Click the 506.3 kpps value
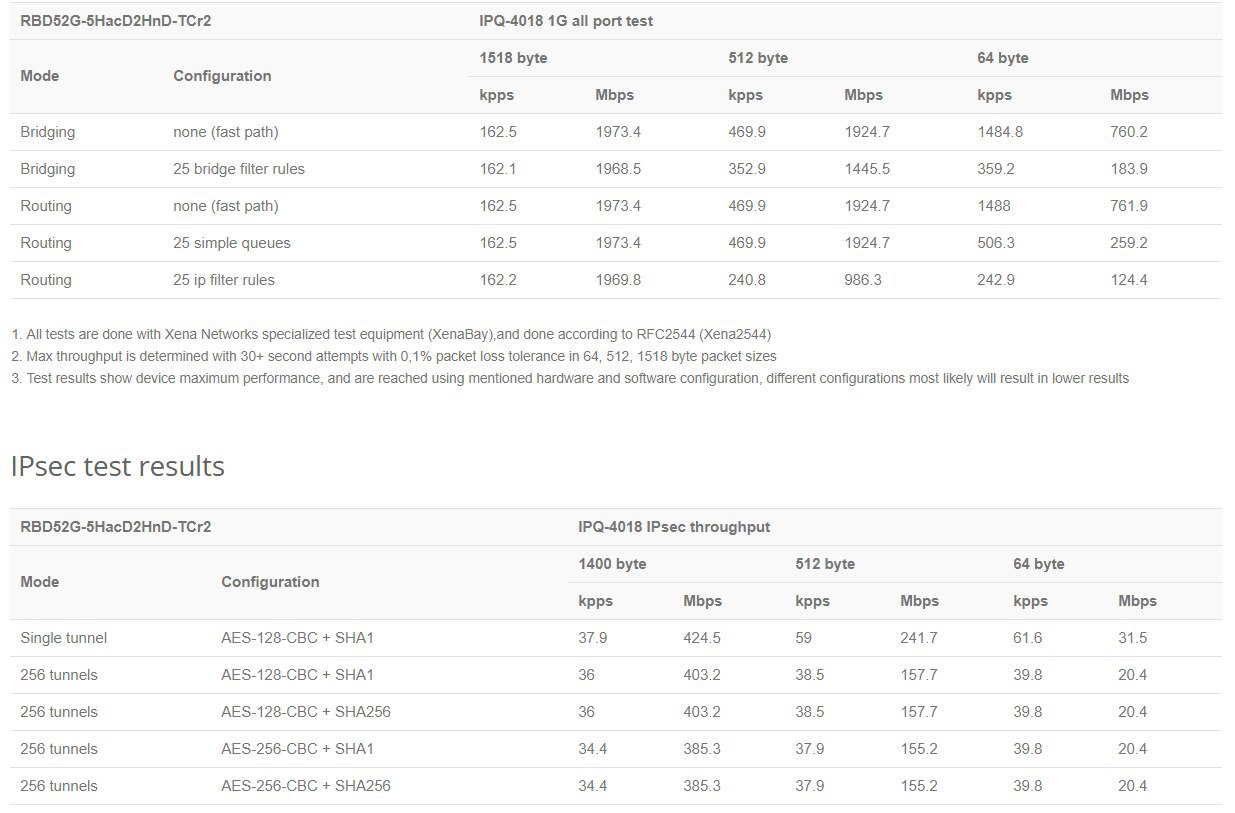The height and width of the screenshot is (813, 1235). click(x=996, y=243)
